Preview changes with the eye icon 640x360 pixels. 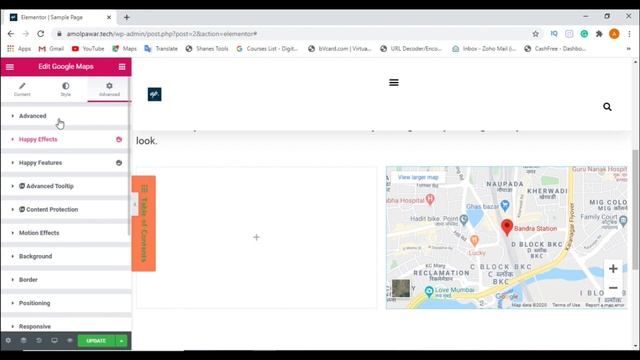click(70, 340)
